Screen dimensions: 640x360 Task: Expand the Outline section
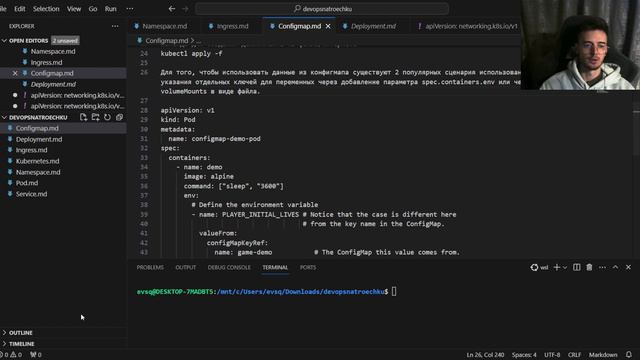pos(63,333)
